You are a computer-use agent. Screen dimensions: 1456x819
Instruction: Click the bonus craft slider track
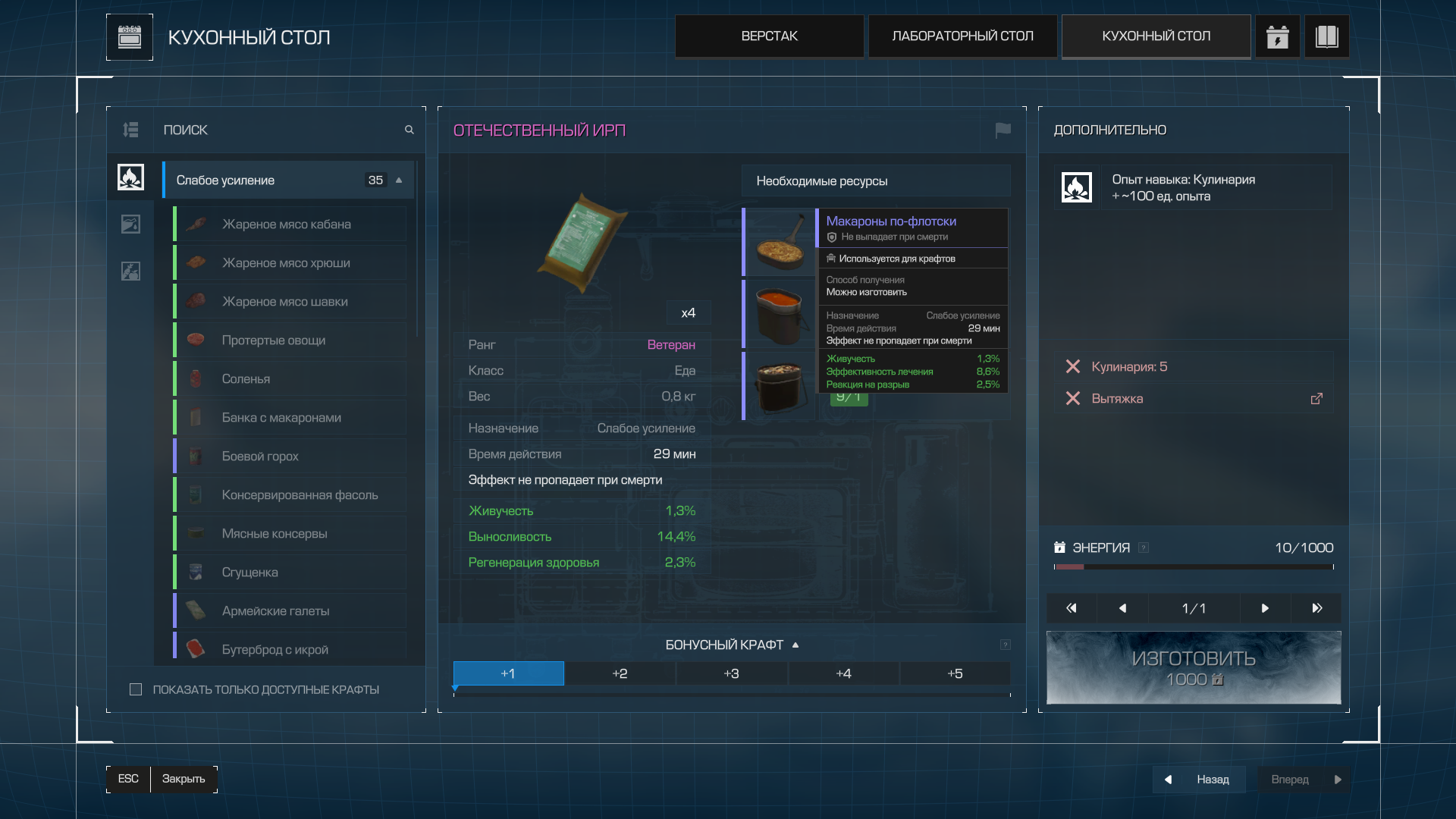coord(732,694)
